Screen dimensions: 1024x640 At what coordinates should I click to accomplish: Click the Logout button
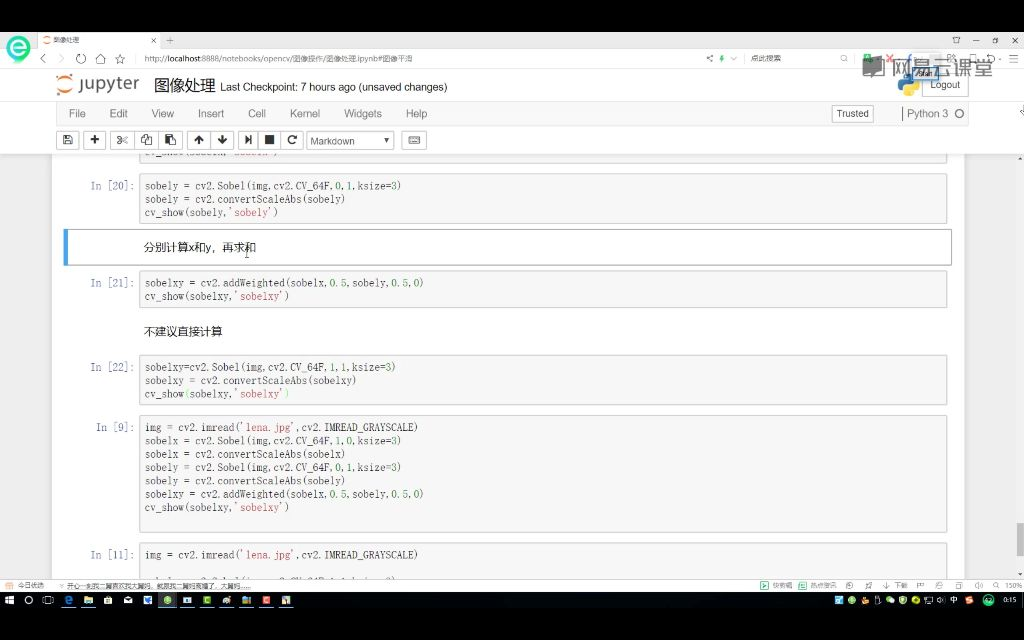tap(944, 85)
